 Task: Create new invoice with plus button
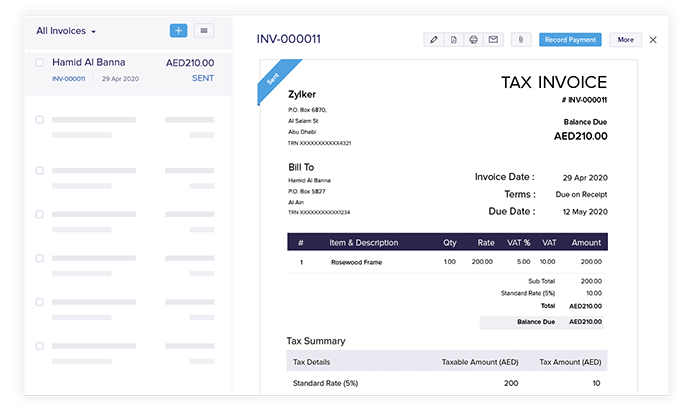[178, 31]
